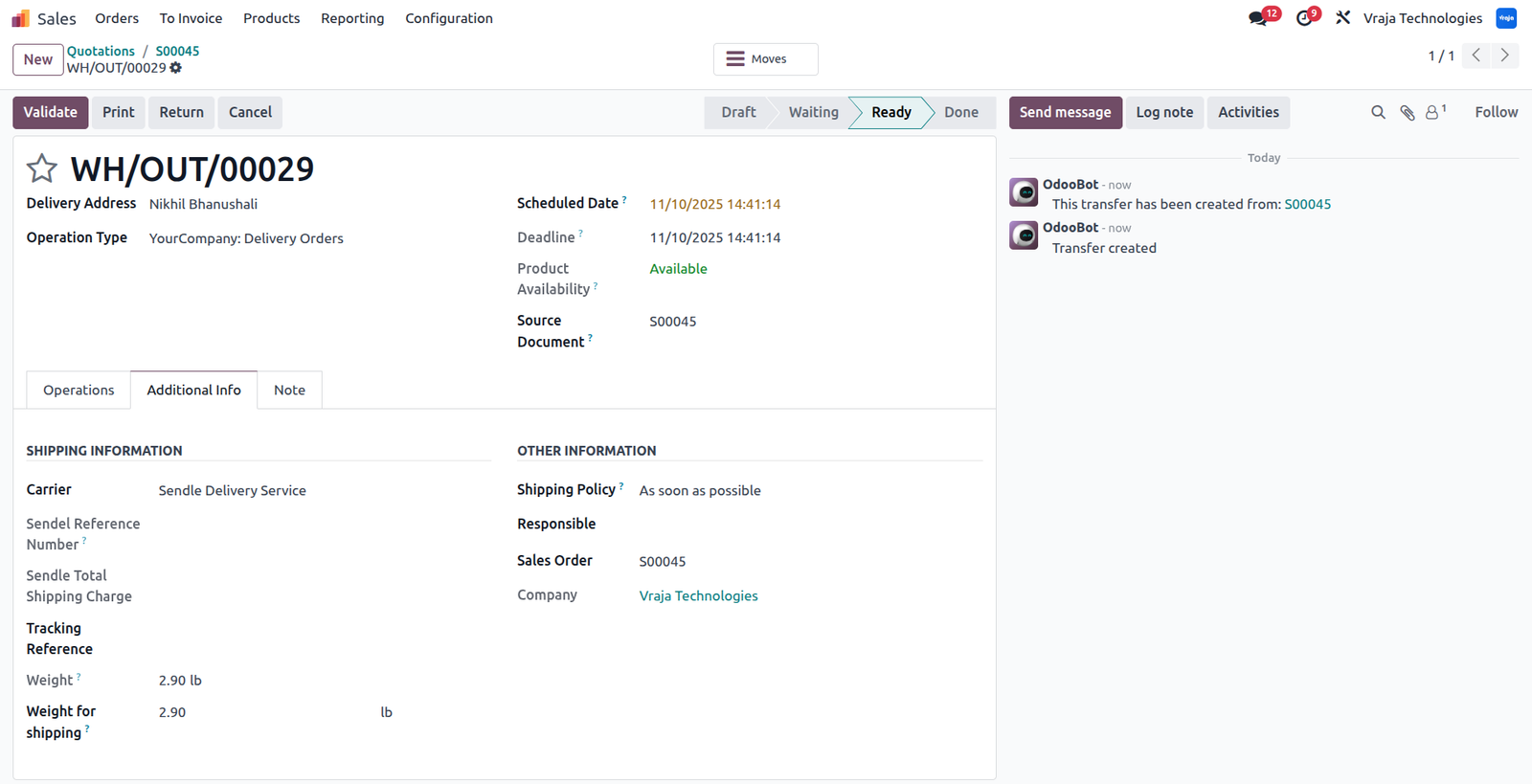Switch to the Note tab

pyautogui.click(x=289, y=390)
